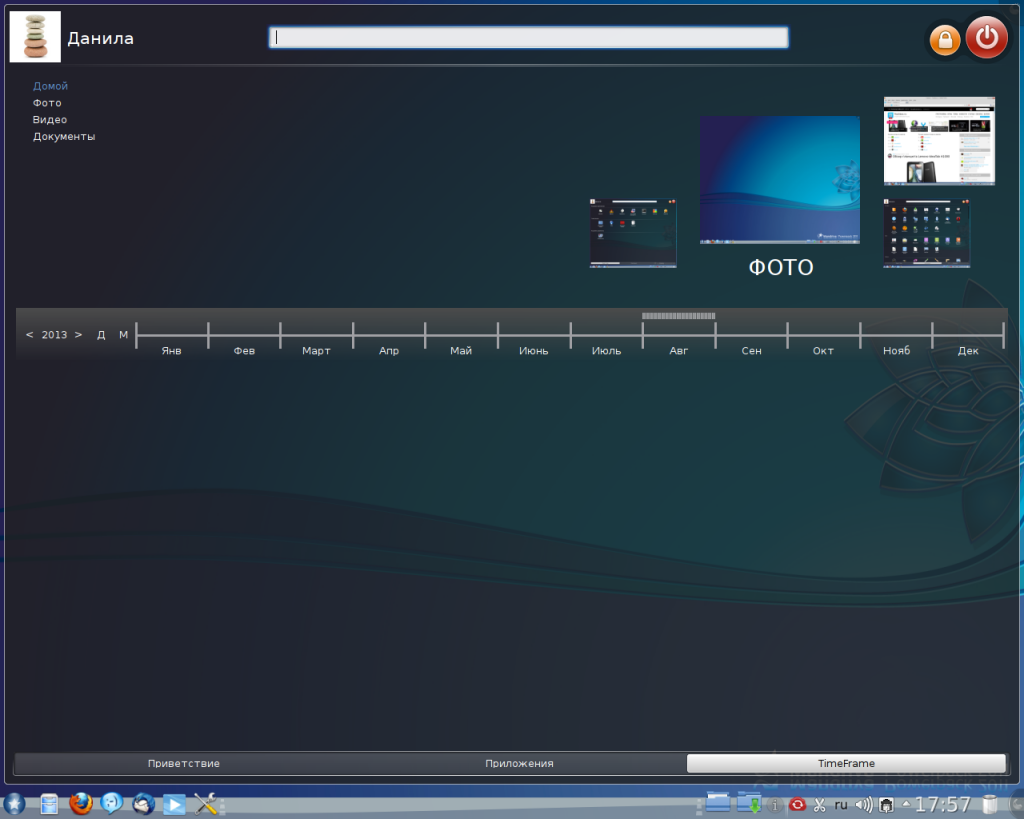Click the scissors clipboard tray icon

click(x=819, y=804)
